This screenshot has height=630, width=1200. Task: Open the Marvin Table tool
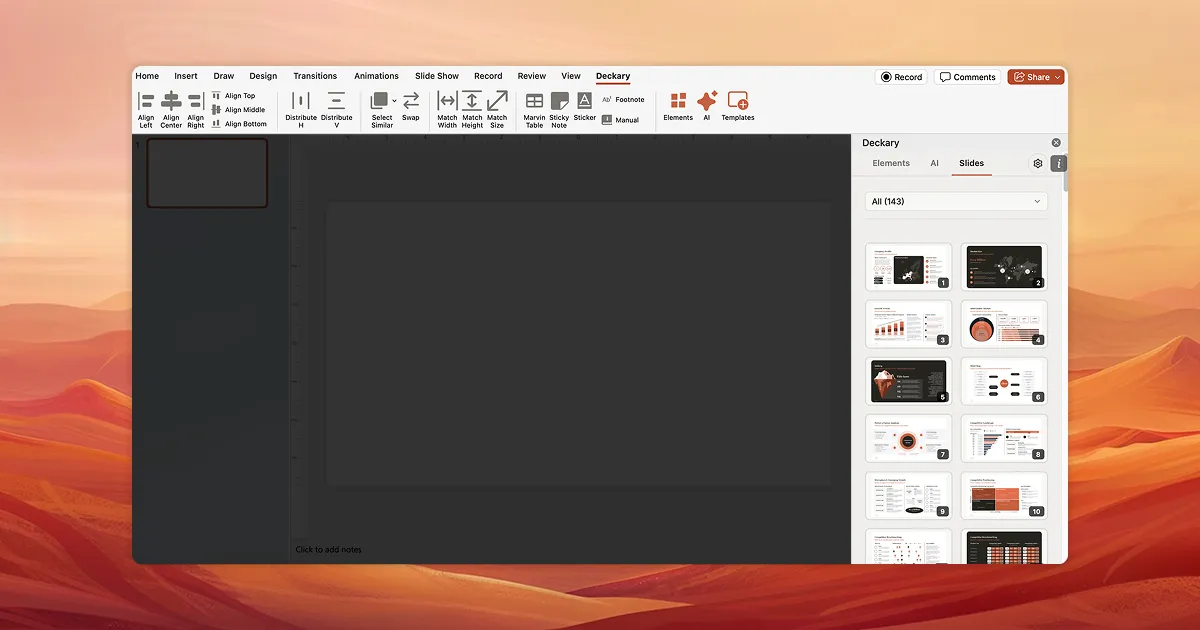point(534,102)
